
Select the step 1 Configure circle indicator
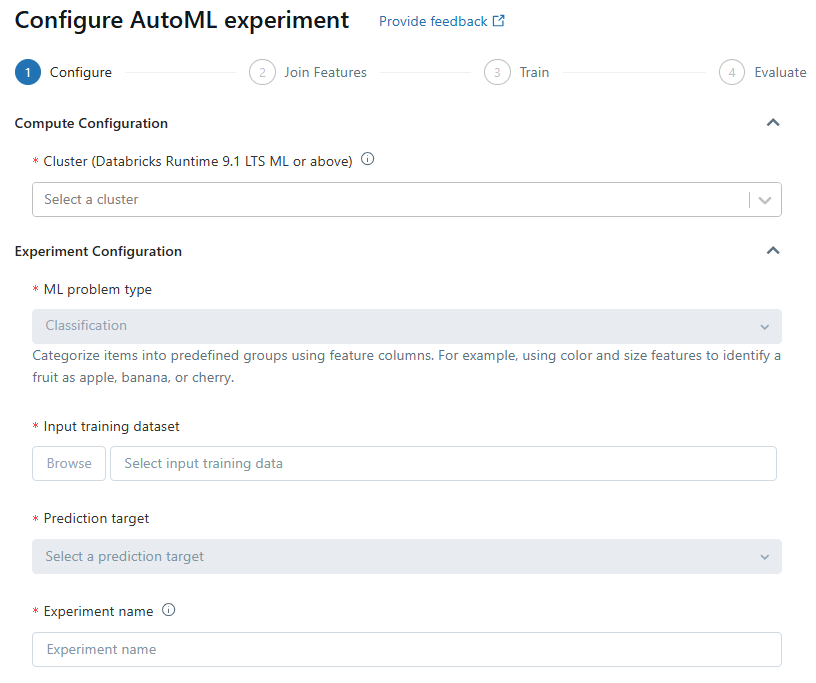tap(25, 72)
